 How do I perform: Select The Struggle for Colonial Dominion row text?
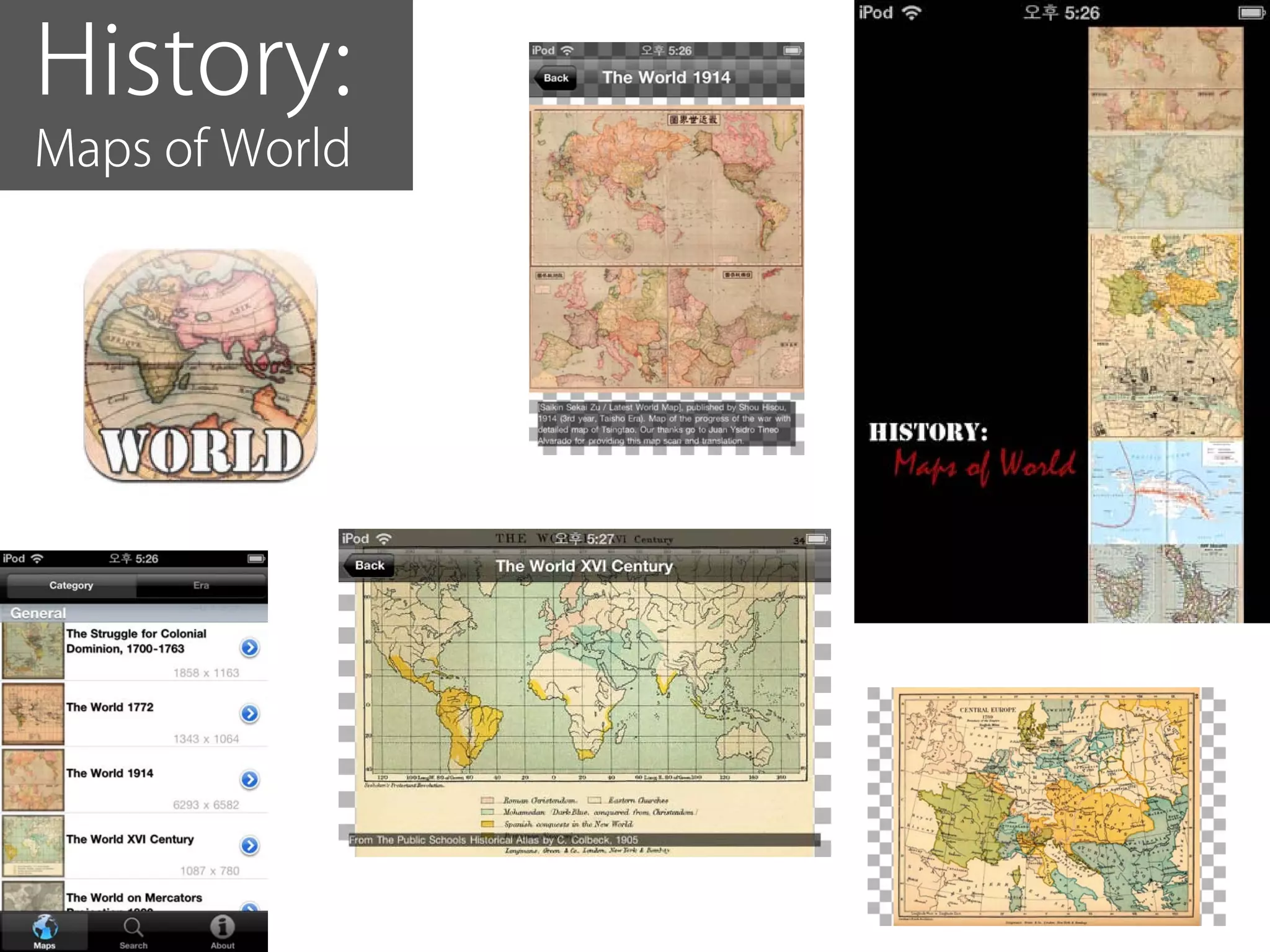coord(136,641)
